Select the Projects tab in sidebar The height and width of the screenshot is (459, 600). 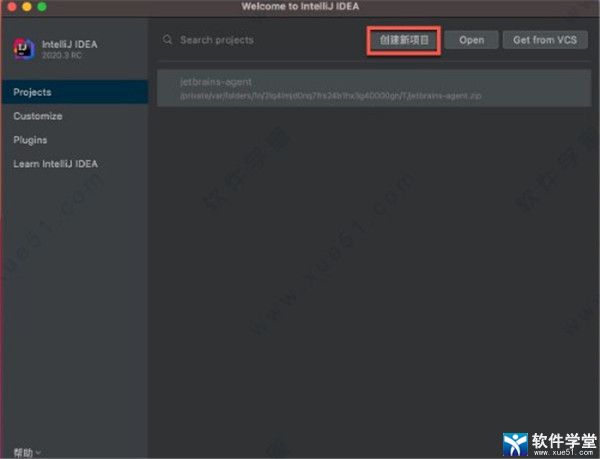pos(75,92)
